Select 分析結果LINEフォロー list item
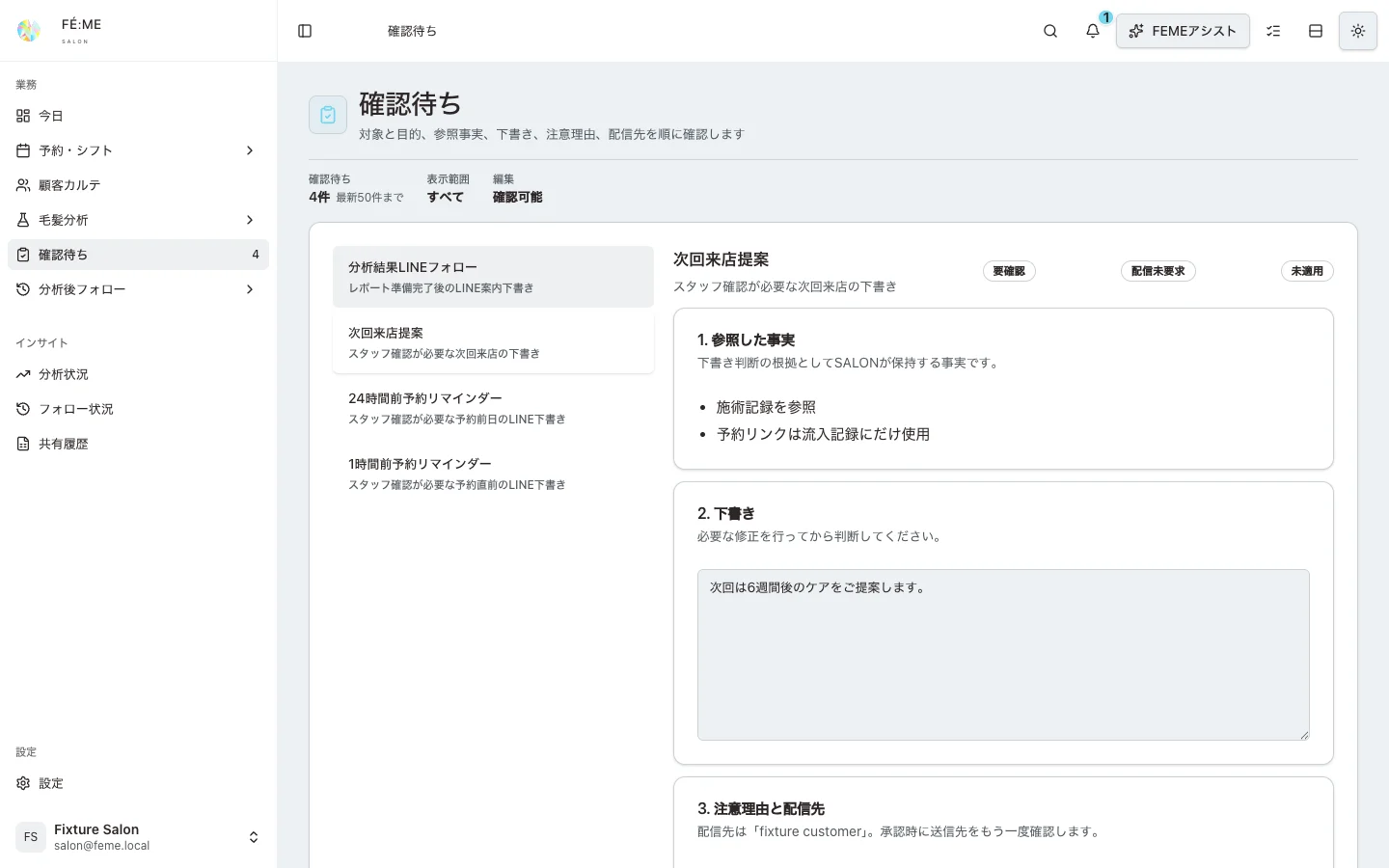The width and height of the screenshot is (1389, 868). [x=493, y=277]
